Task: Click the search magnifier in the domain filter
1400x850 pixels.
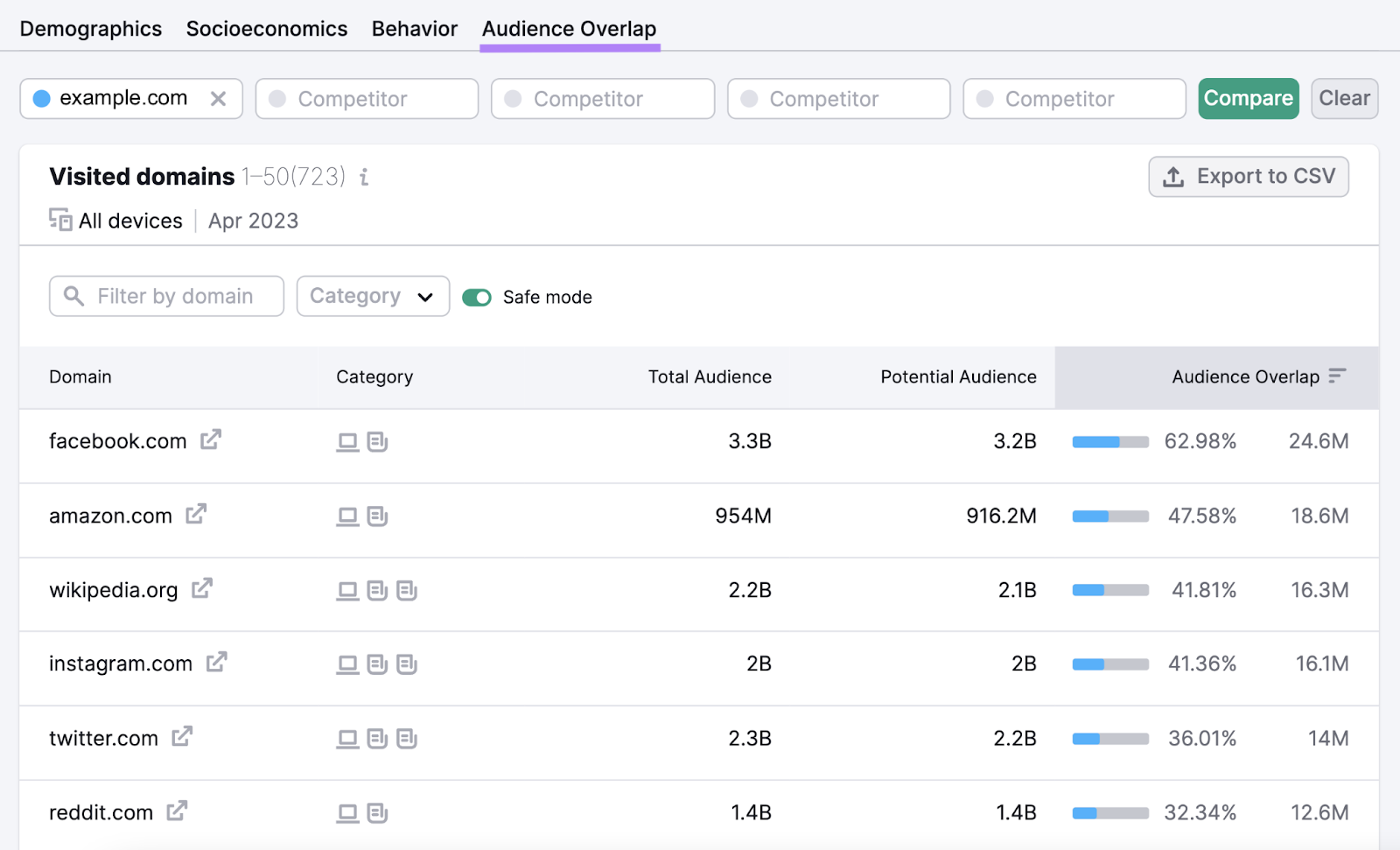Action: pos(73,296)
